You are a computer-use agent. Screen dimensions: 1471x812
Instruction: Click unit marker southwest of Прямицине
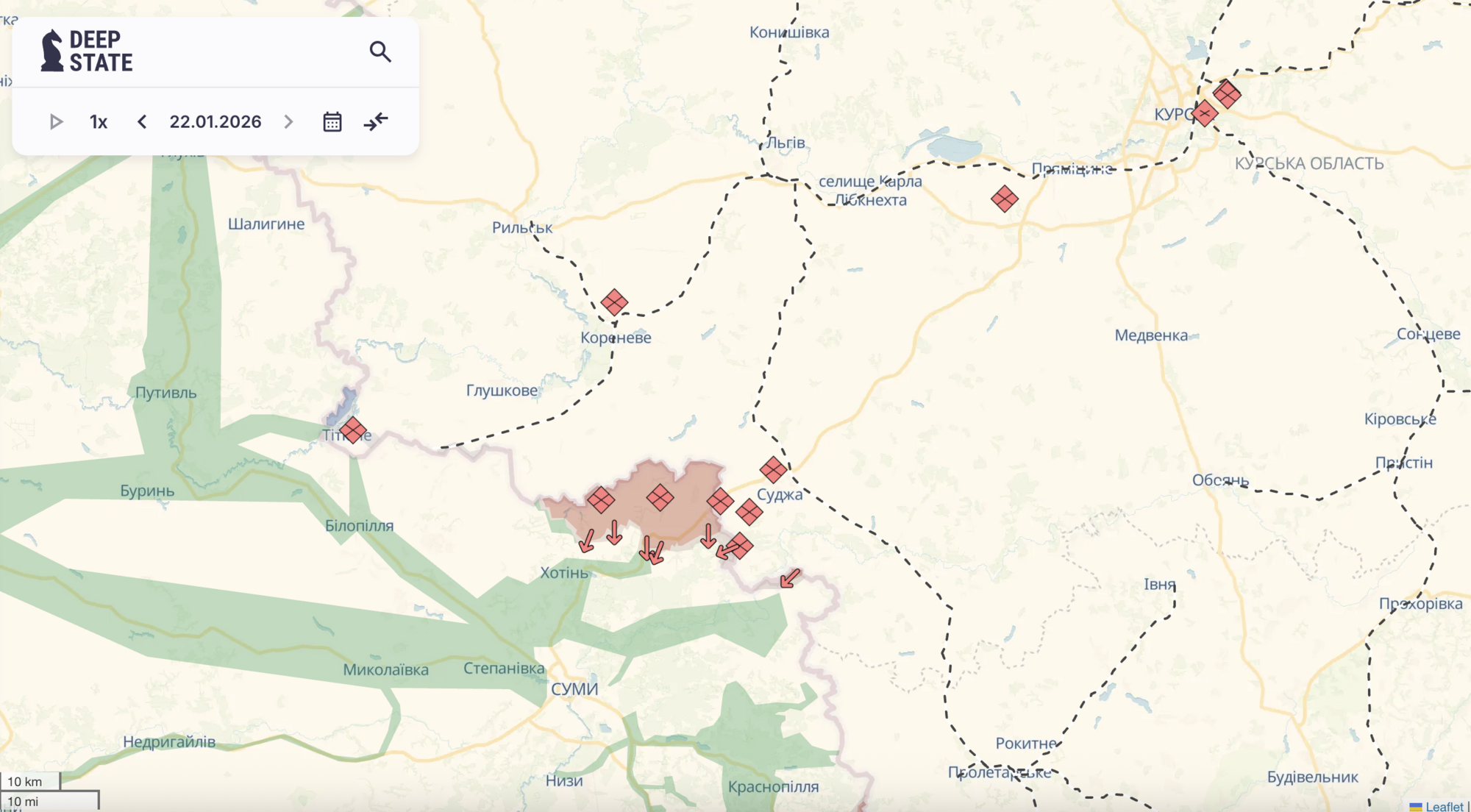(1004, 199)
